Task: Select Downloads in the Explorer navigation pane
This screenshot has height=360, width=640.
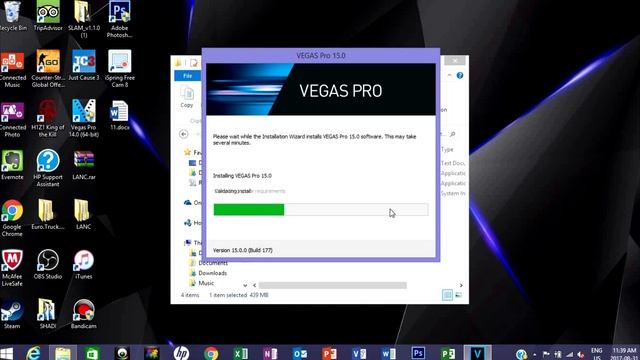Action: (x=213, y=273)
